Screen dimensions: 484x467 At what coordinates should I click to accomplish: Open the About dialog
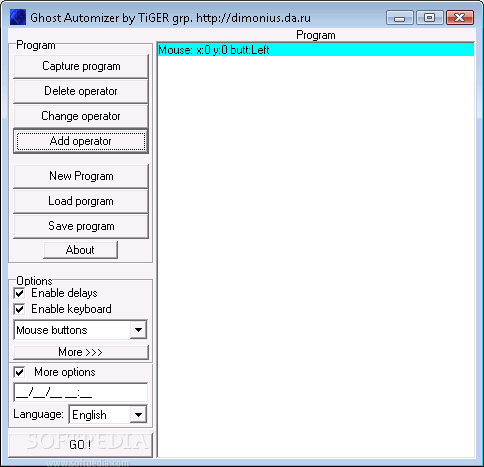(80, 250)
